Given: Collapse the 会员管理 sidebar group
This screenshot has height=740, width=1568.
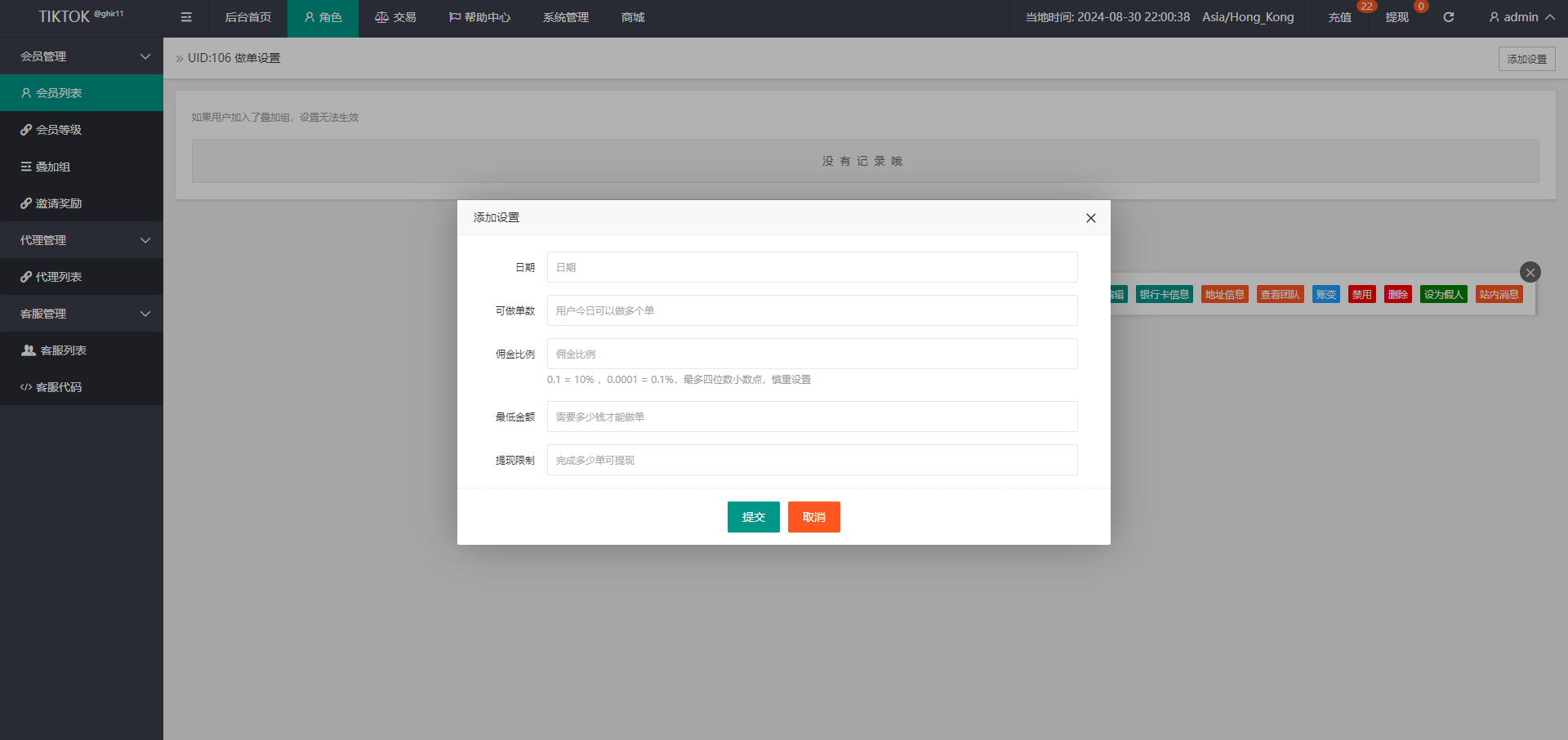Looking at the screenshot, I should tap(82, 56).
